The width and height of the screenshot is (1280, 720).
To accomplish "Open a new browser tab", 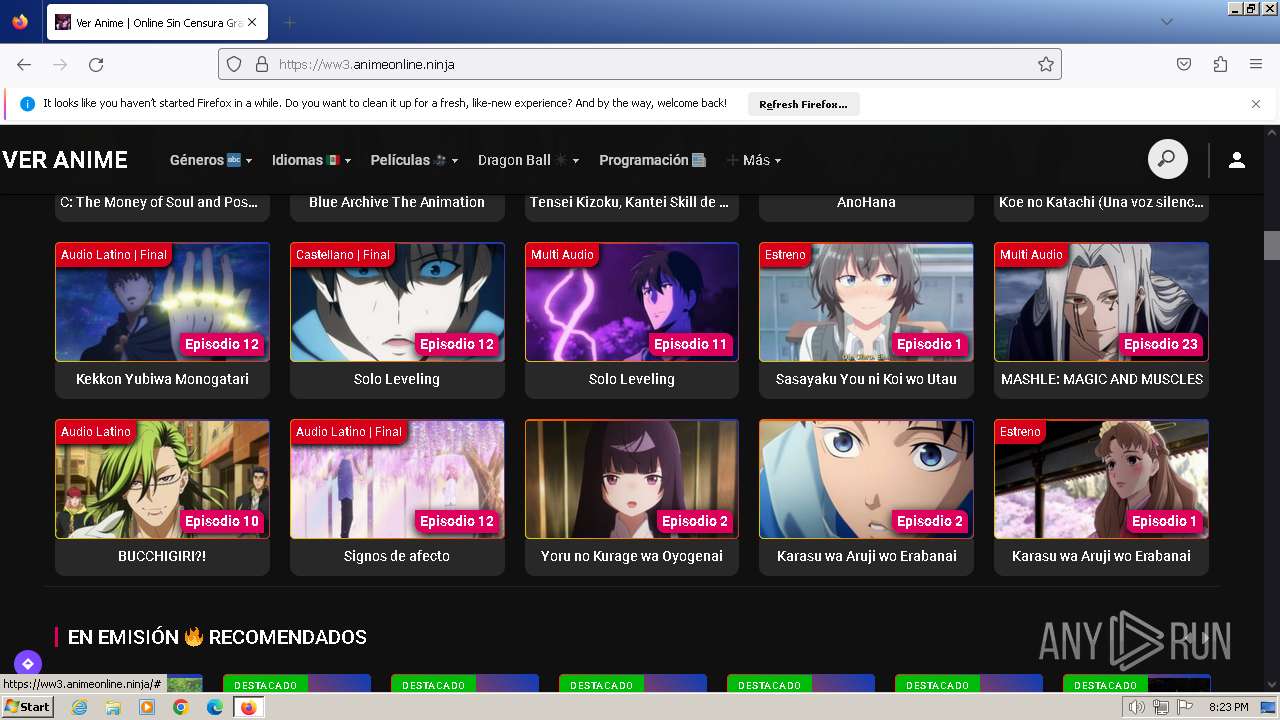I will pos(289,22).
